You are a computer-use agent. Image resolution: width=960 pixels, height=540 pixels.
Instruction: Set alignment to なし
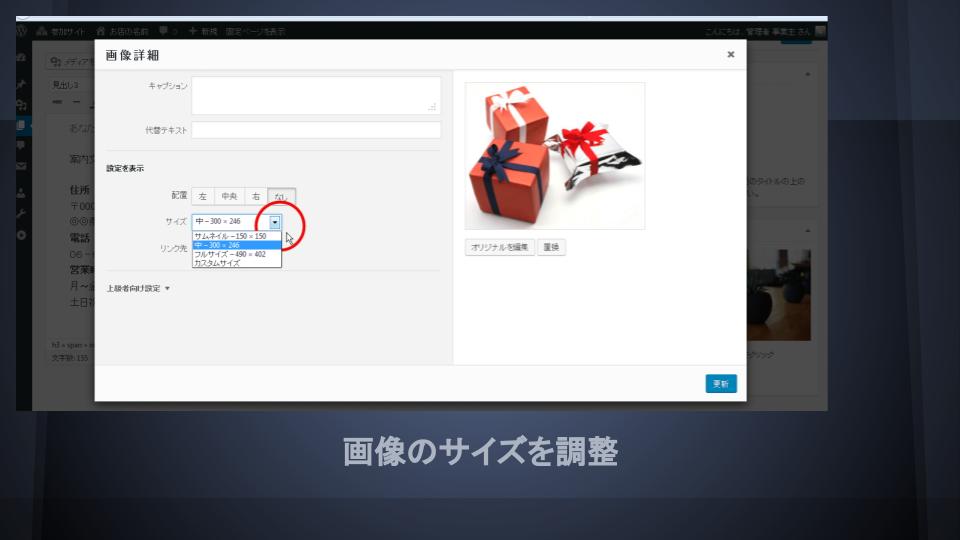pyautogui.click(x=282, y=197)
